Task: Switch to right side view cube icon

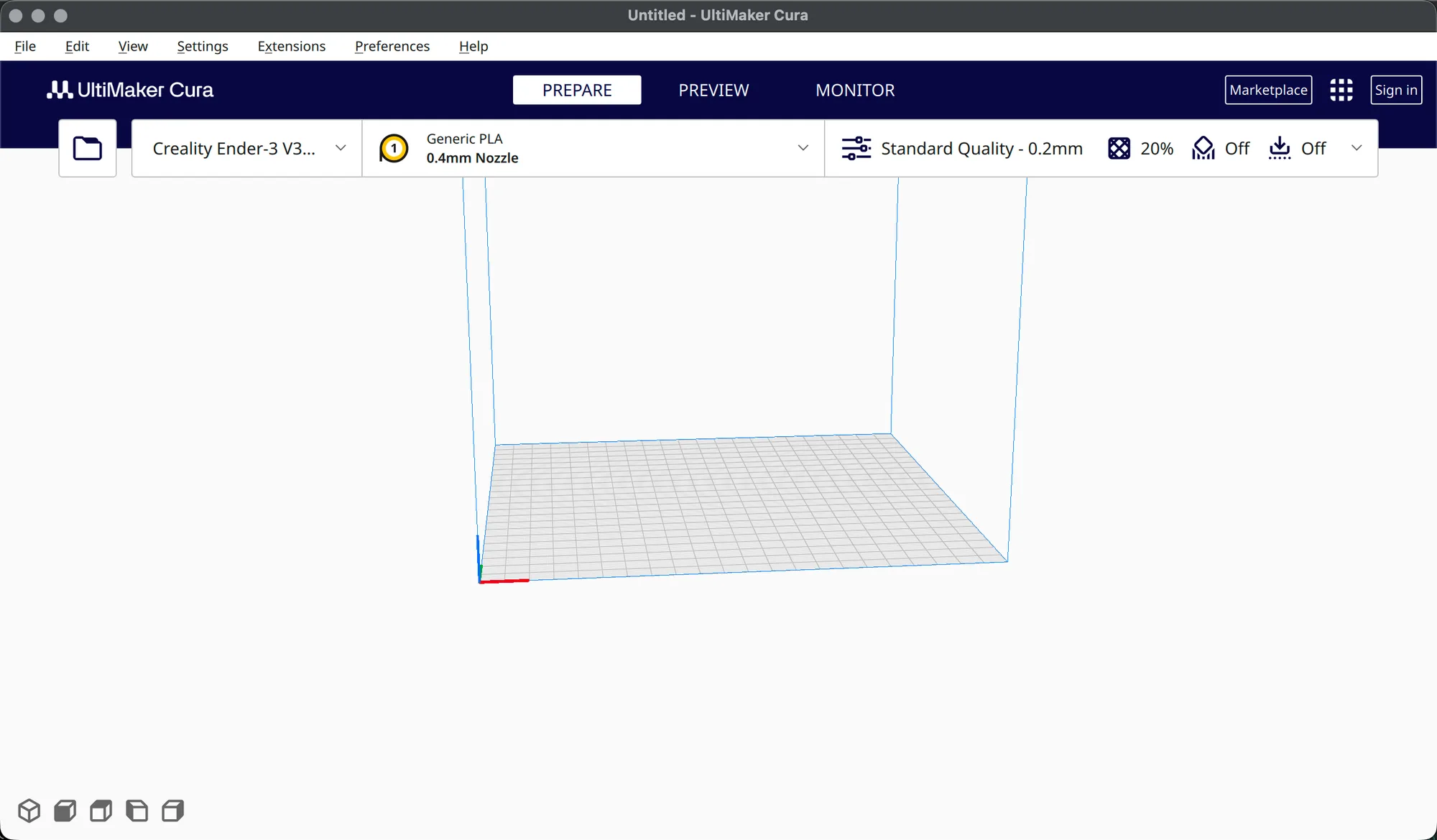Action: tap(173, 811)
